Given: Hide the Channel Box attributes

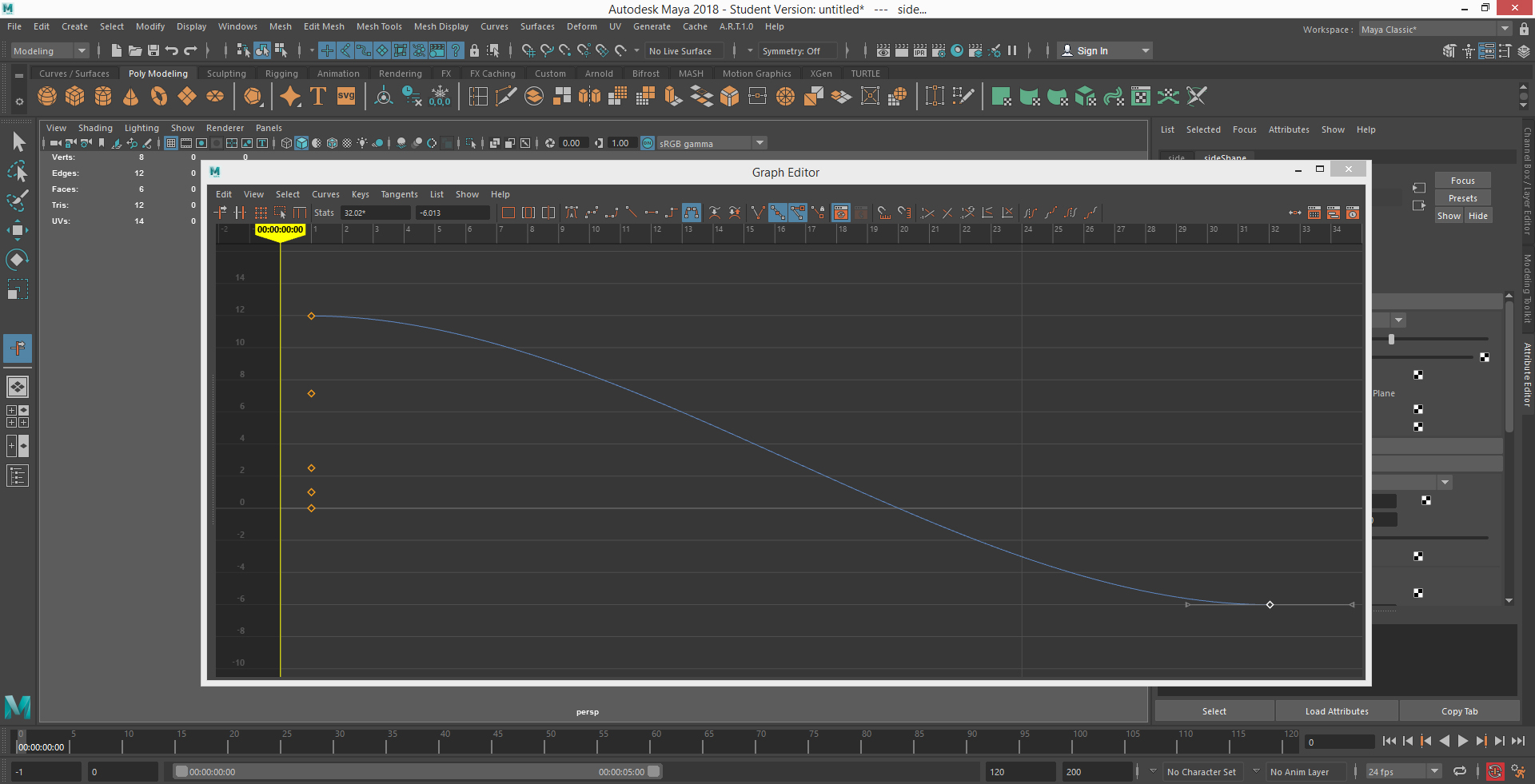Looking at the screenshot, I should pyautogui.click(x=1478, y=216).
